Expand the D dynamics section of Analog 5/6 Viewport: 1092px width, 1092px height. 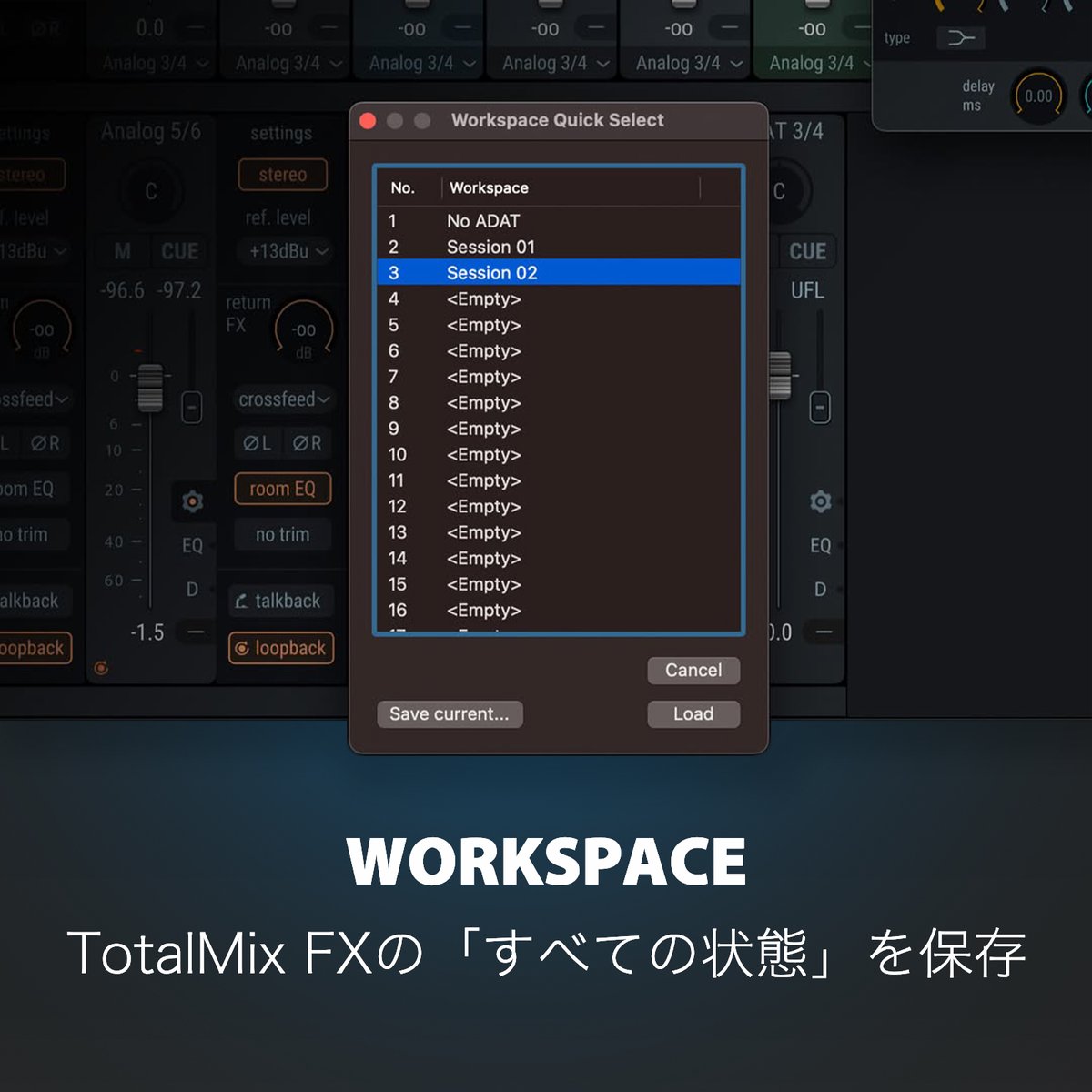pos(192,590)
